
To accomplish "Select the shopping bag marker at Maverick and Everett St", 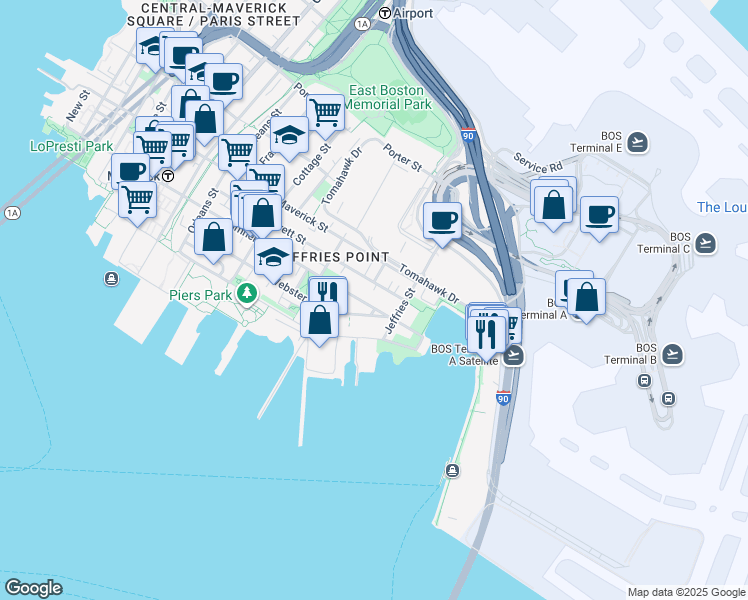I will [x=262, y=213].
